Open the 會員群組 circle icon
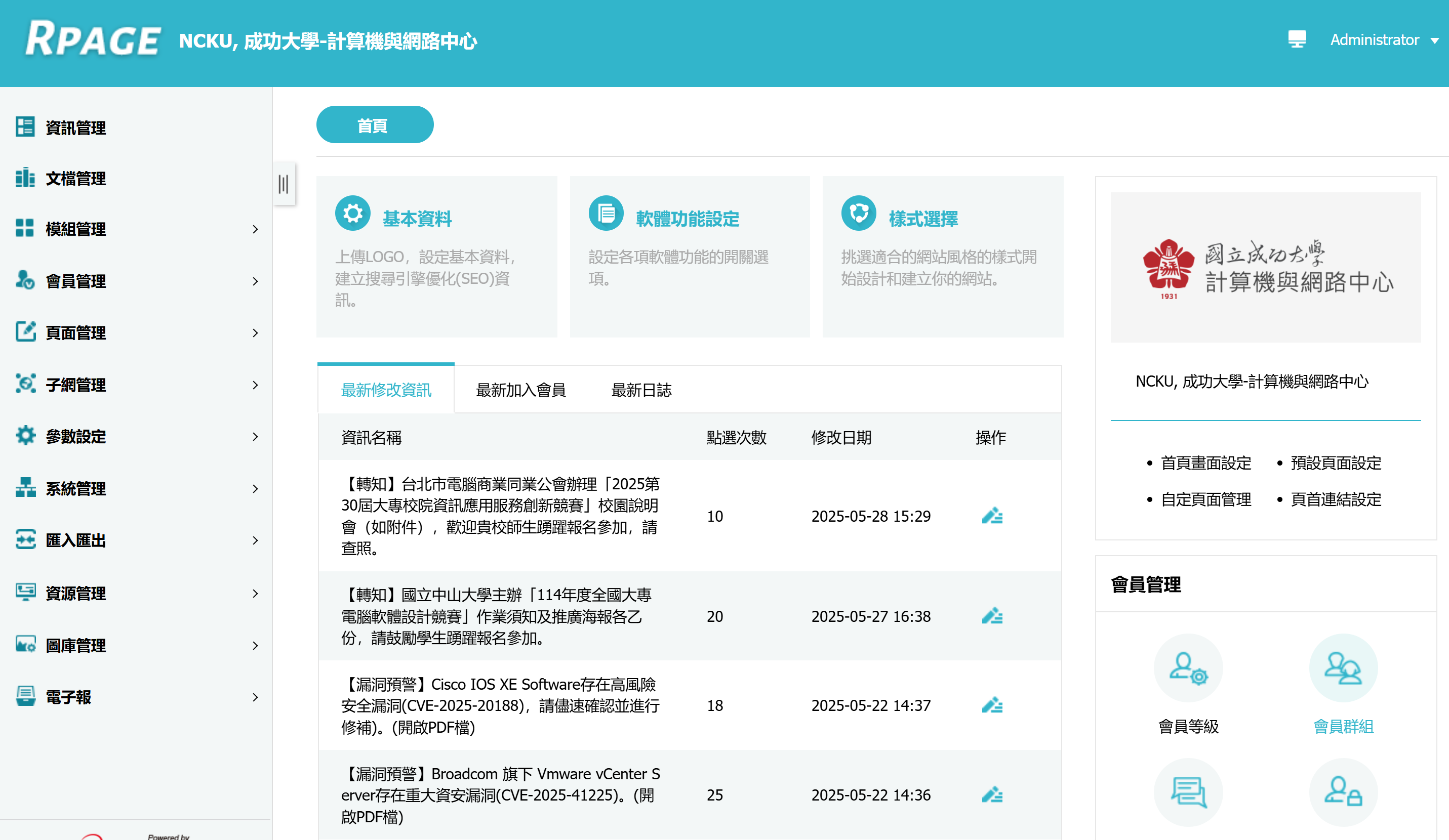Screen dimensions: 1449x840 (x=1343, y=667)
